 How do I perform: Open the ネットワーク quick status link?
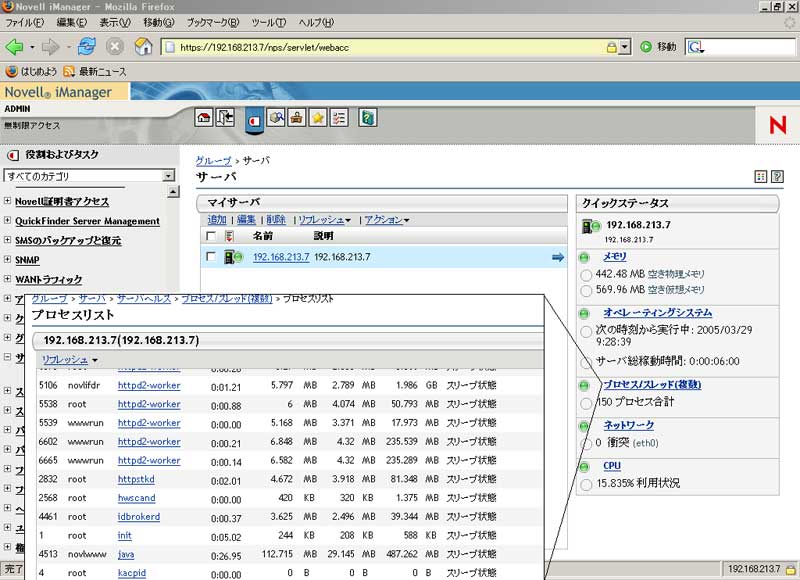pyautogui.click(x=629, y=425)
